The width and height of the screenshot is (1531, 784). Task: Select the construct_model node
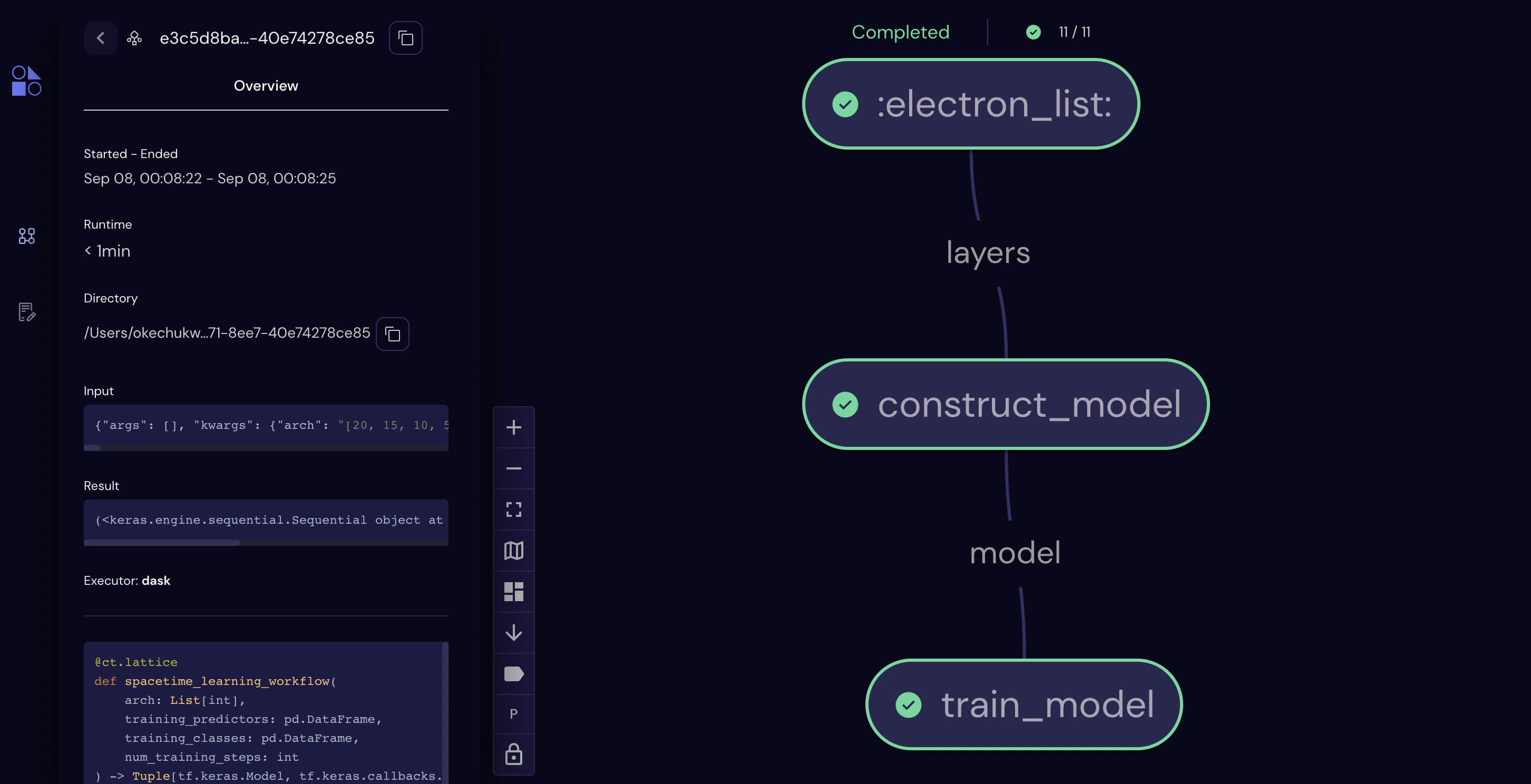coord(1006,404)
